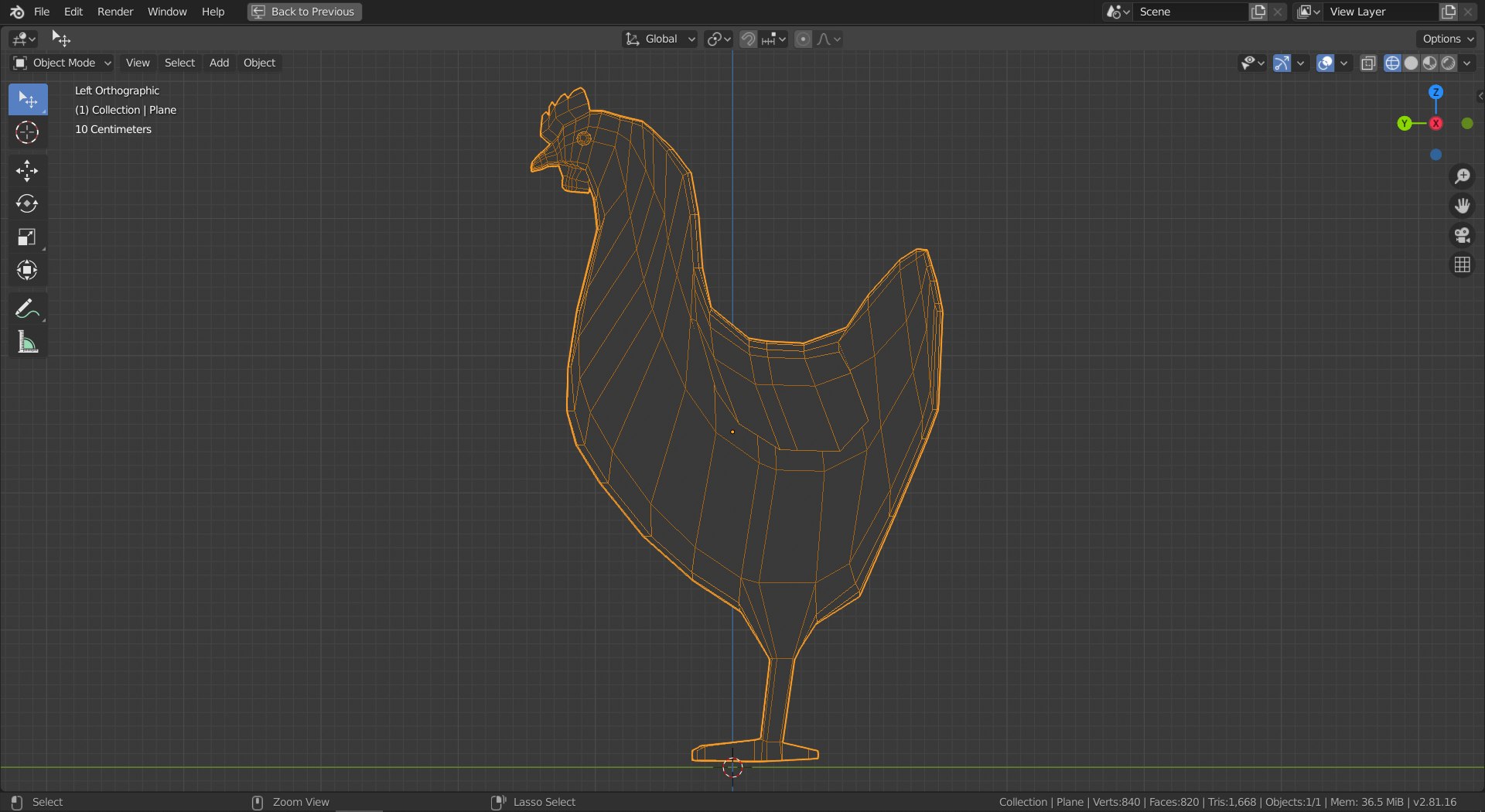
Task: Switch to wireframe viewport shading
Action: click(1392, 63)
